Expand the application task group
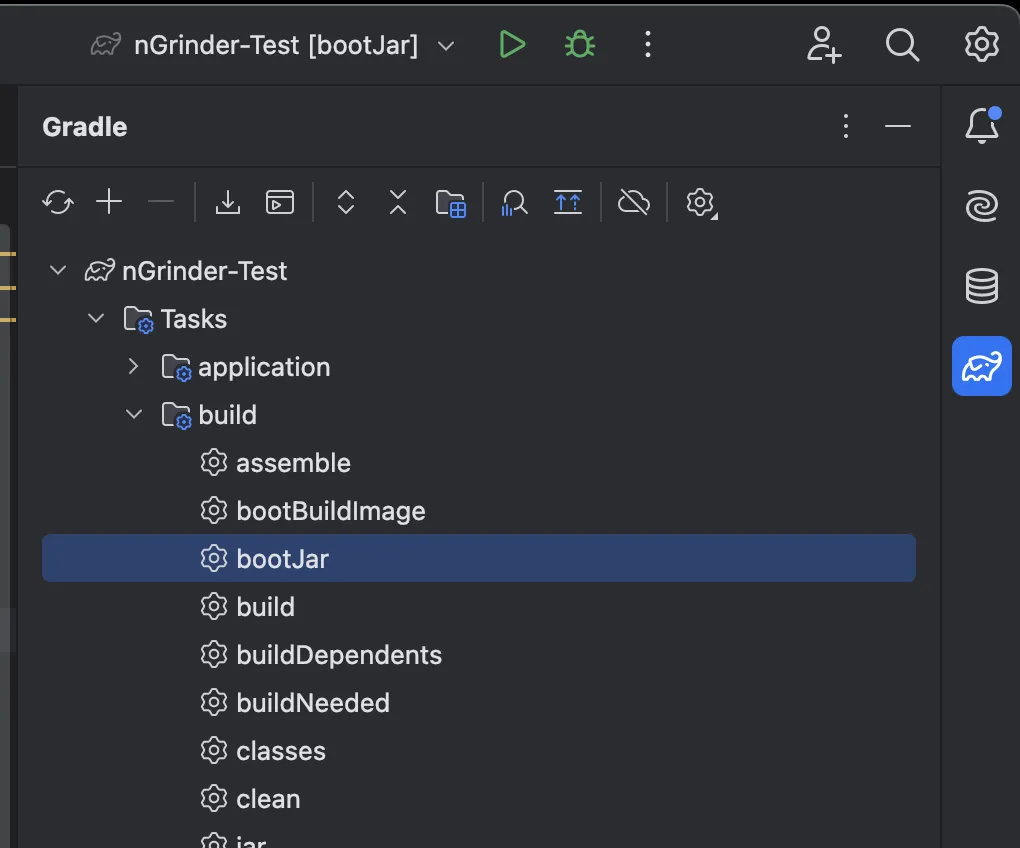Viewport: 1020px width, 848px height. [133, 366]
